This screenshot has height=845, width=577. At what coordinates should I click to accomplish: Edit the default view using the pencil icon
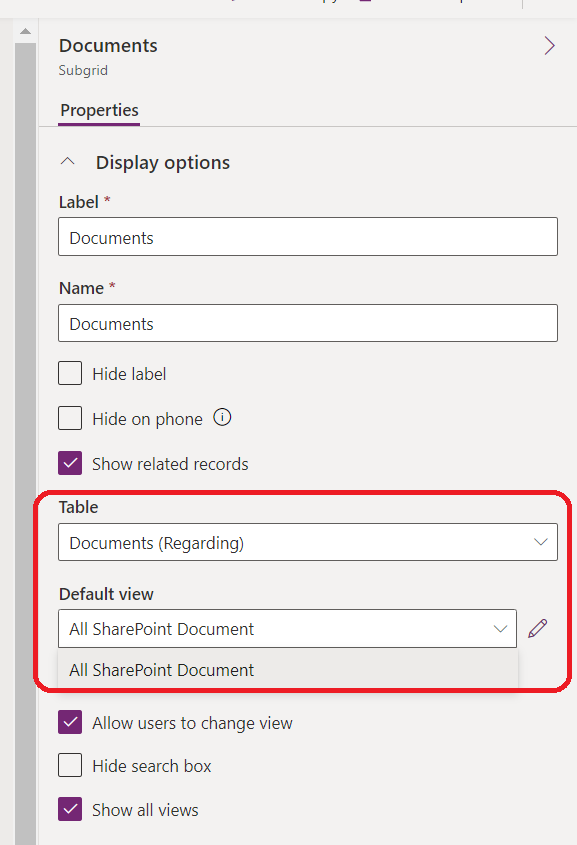coord(538,628)
